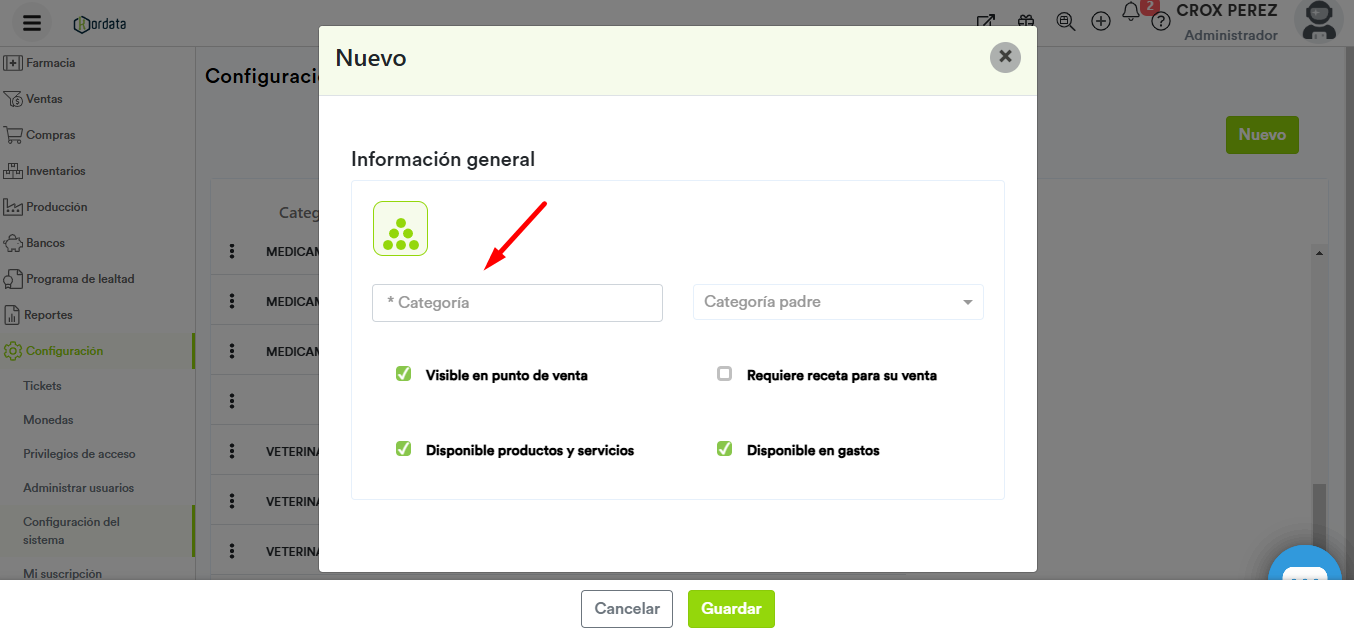This screenshot has height=637, width=1354.
Task: Open the user avatar profile
Action: [x=1318, y=20]
